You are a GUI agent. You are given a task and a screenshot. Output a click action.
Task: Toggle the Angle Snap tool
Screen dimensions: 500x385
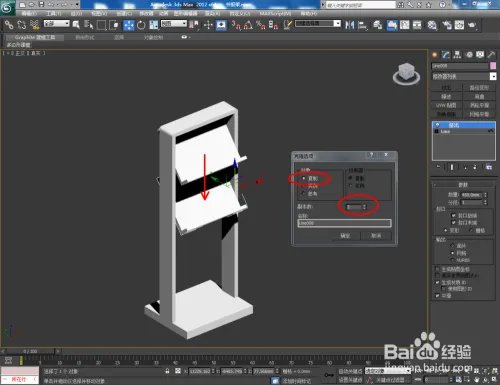248,25
